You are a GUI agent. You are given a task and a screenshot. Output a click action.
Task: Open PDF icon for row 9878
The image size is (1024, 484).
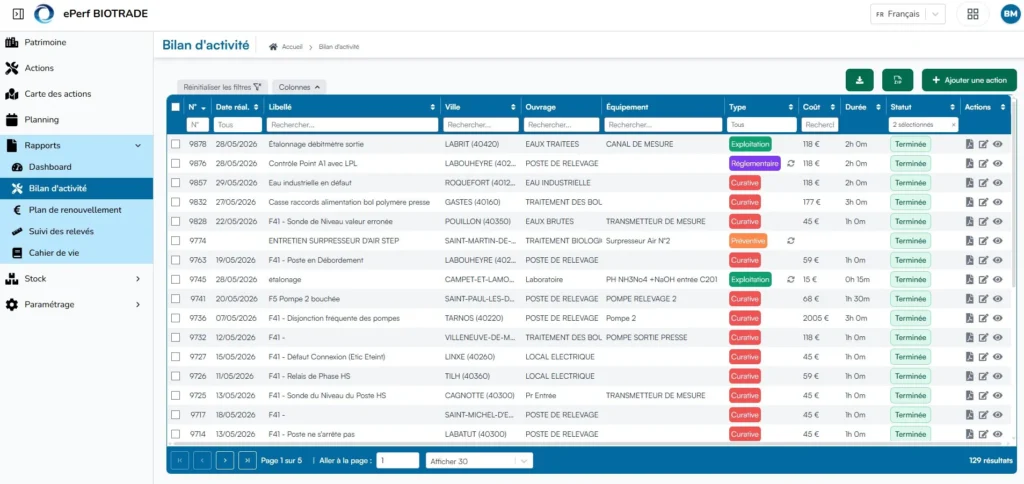point(970,144)
